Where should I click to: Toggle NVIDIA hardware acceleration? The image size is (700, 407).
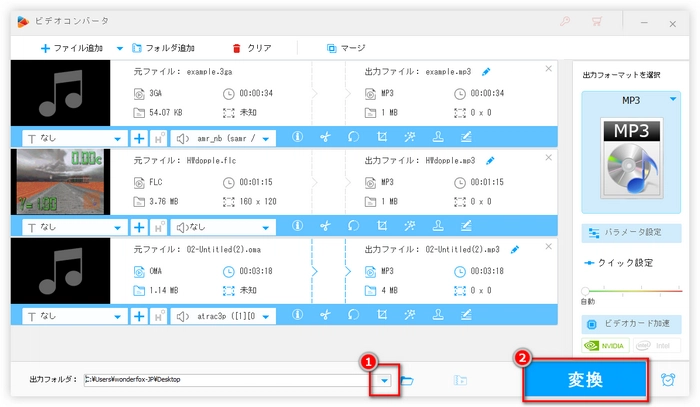pos(606,346)
